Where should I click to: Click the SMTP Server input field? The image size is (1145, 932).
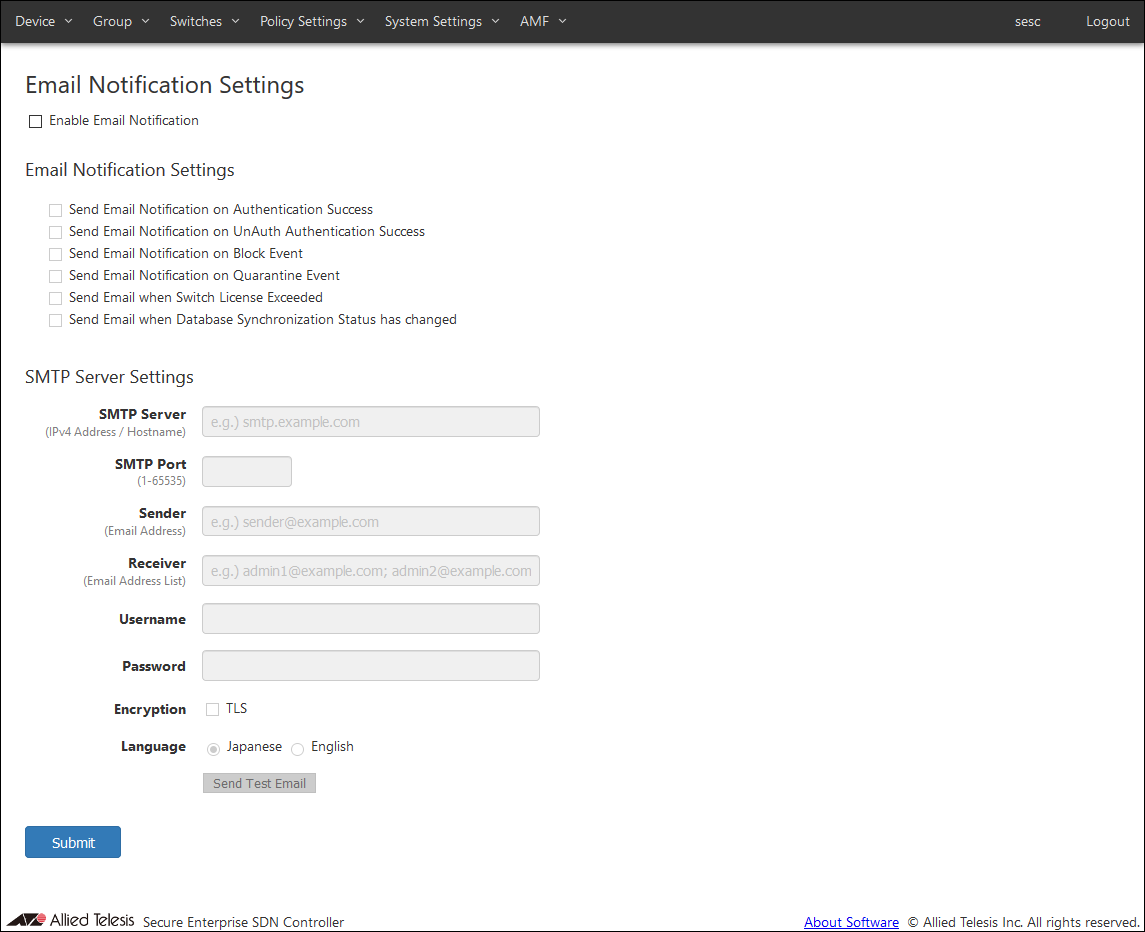click(370, 422)
